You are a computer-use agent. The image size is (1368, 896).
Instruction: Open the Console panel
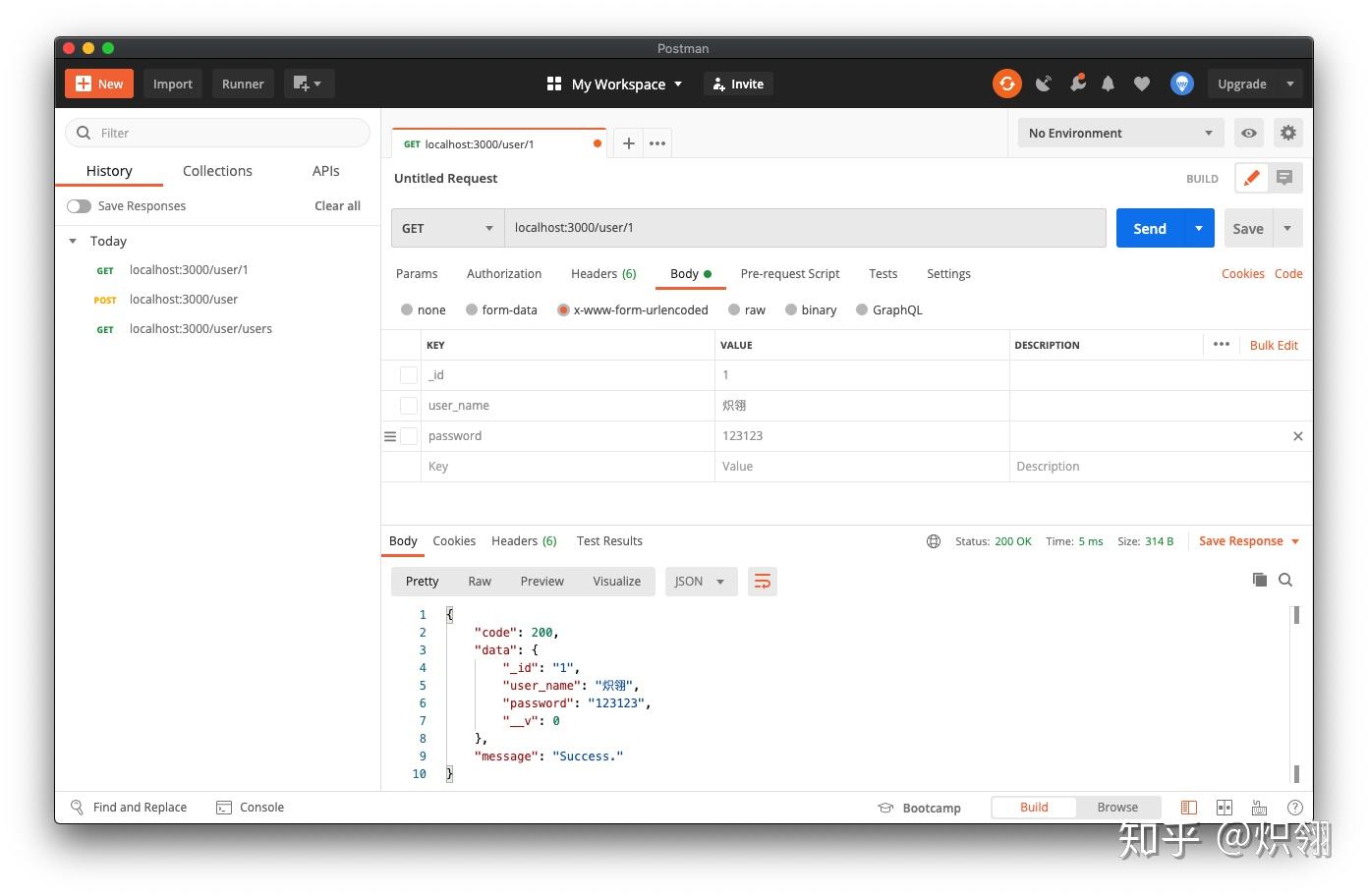[x=251, y=807]
